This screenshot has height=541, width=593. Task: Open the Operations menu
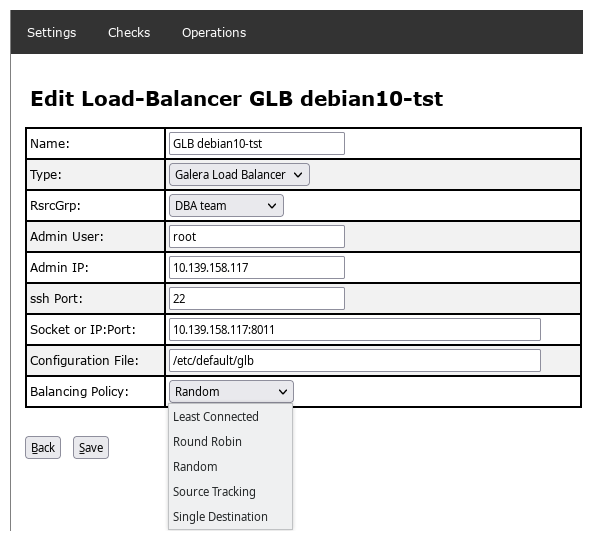(x=214, y=33)
